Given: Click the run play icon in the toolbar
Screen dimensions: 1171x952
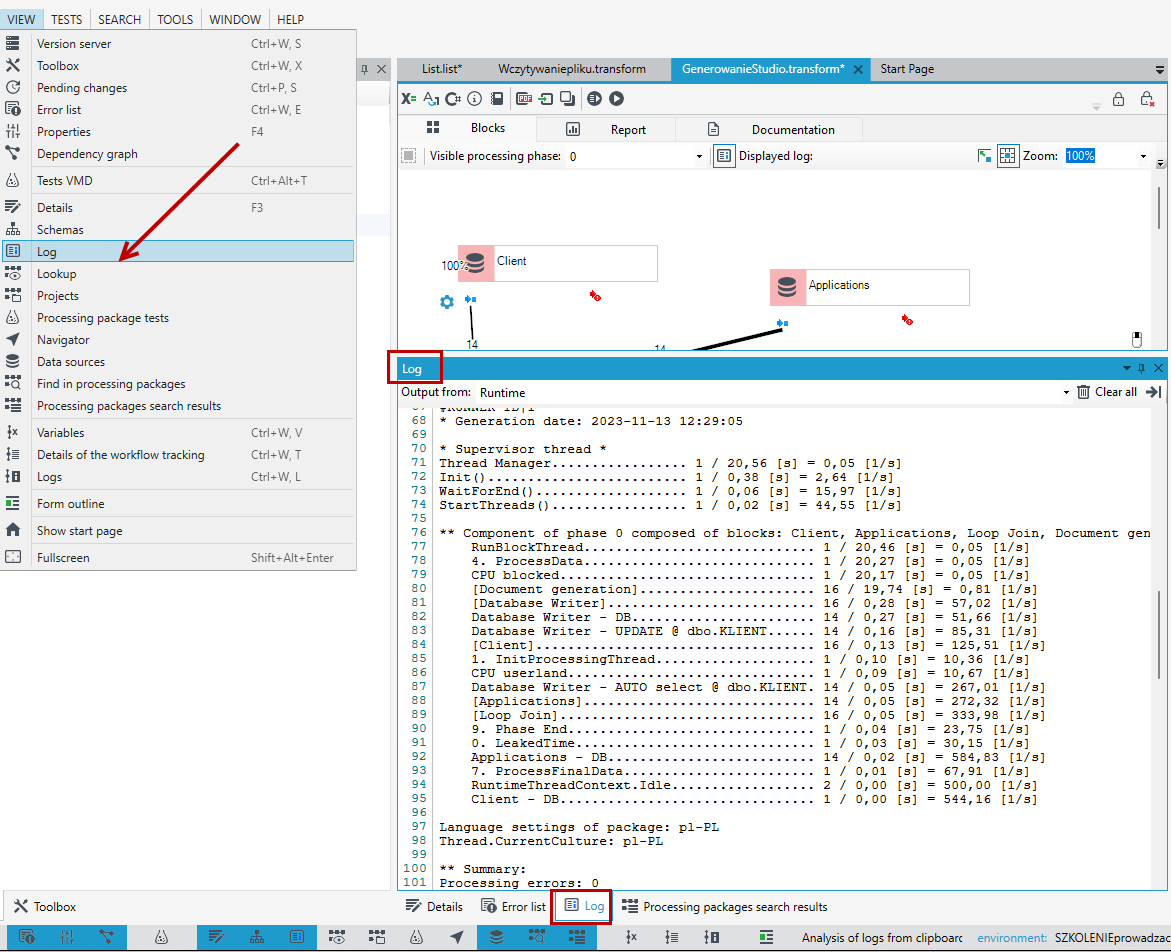Looking at the screenshot, I should coord(616,99).
